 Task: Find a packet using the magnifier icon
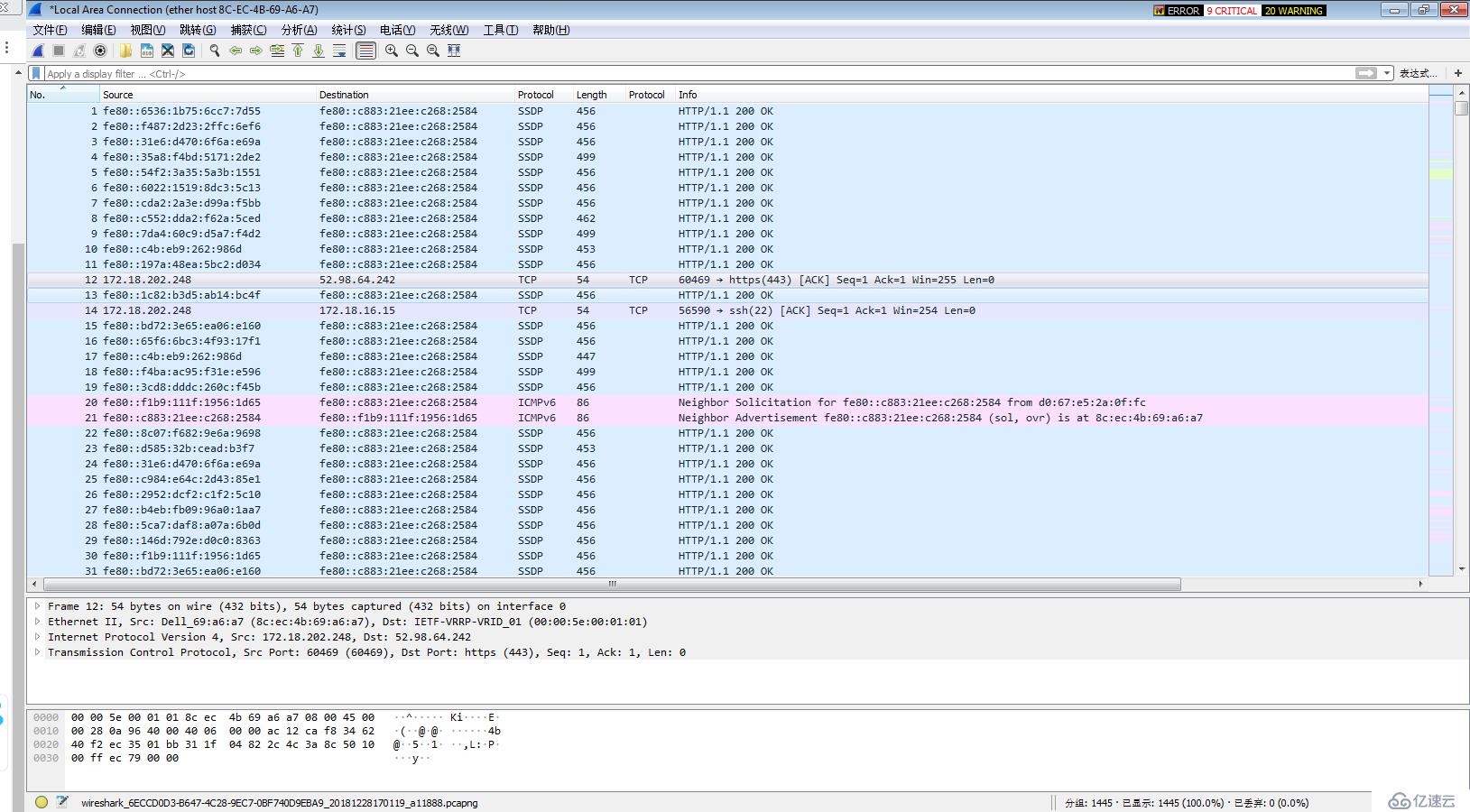pyautogui.click(x=215, y=51)
